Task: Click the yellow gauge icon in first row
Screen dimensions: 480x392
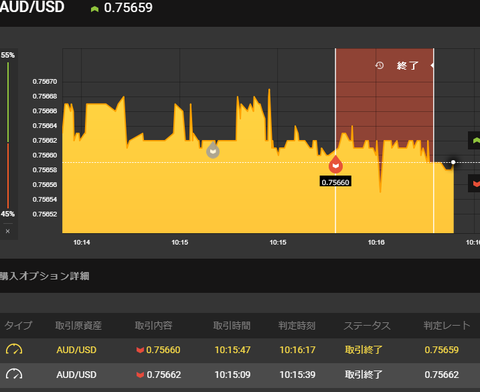Action: click(x=14, y=350)
